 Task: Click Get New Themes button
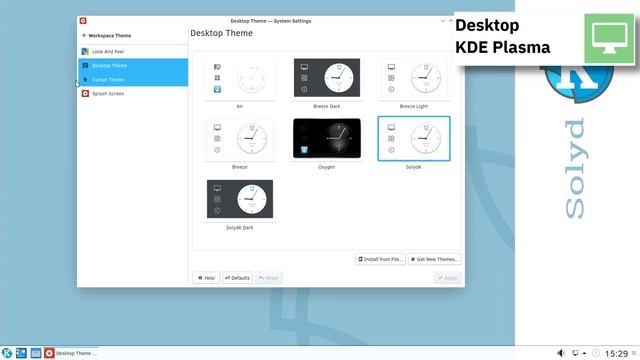435,259
